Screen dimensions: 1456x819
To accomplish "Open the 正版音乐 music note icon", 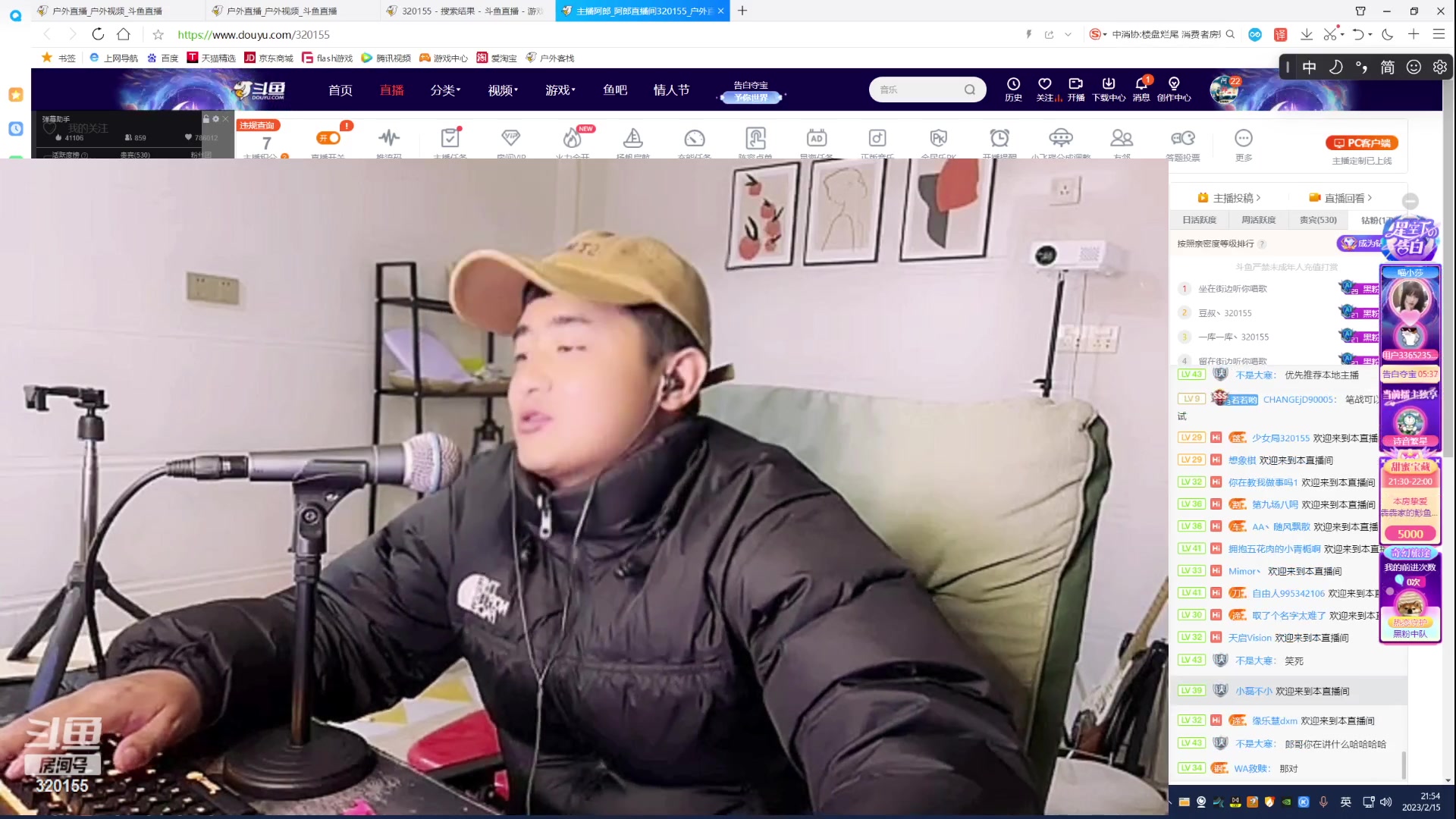I will pyautogui.click(x=877, y=137).
